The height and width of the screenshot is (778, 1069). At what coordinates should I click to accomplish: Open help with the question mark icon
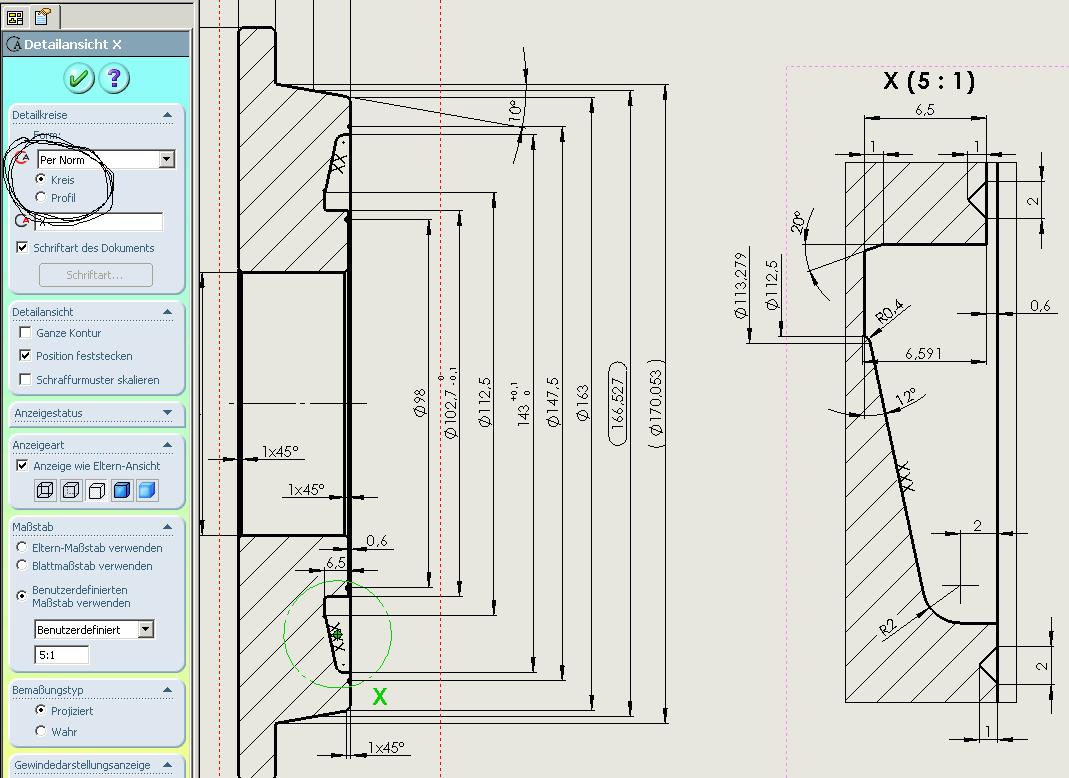(x=114, y=78)
